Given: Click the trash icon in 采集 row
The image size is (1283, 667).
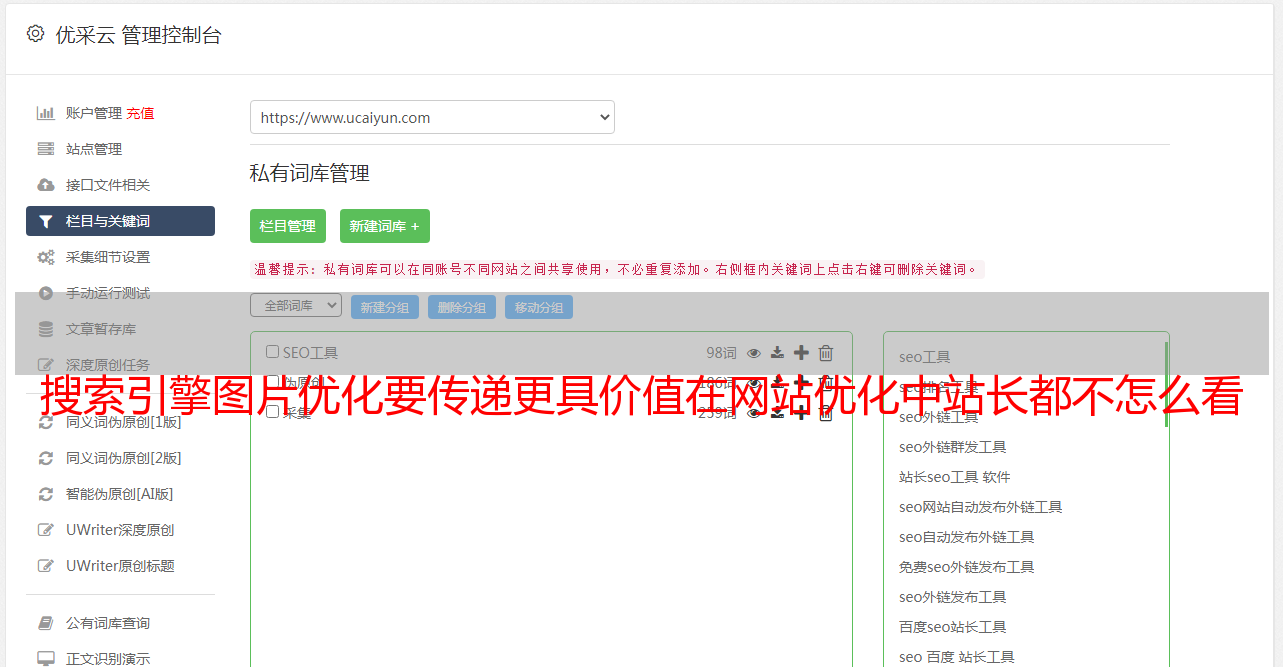Looking at the screenshot, I should coord(826,412).
